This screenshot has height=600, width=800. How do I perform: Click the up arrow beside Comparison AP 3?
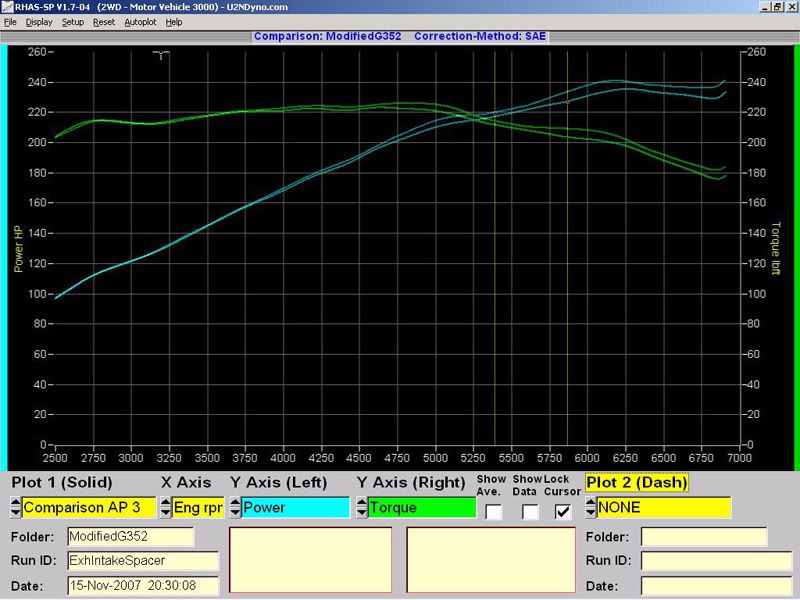[x=15, y=502]
